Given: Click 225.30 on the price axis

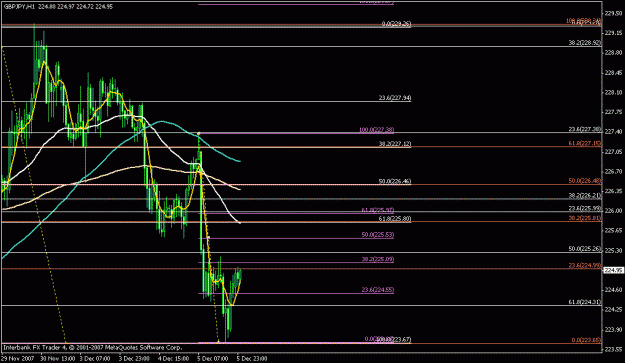Looking at the screenshot, I should pos(613,250).
